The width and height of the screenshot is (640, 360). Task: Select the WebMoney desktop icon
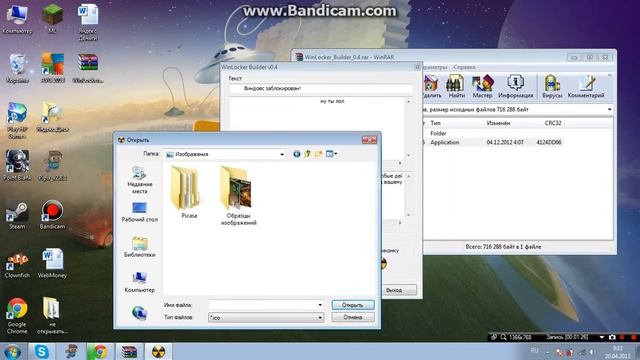[52, 264]
